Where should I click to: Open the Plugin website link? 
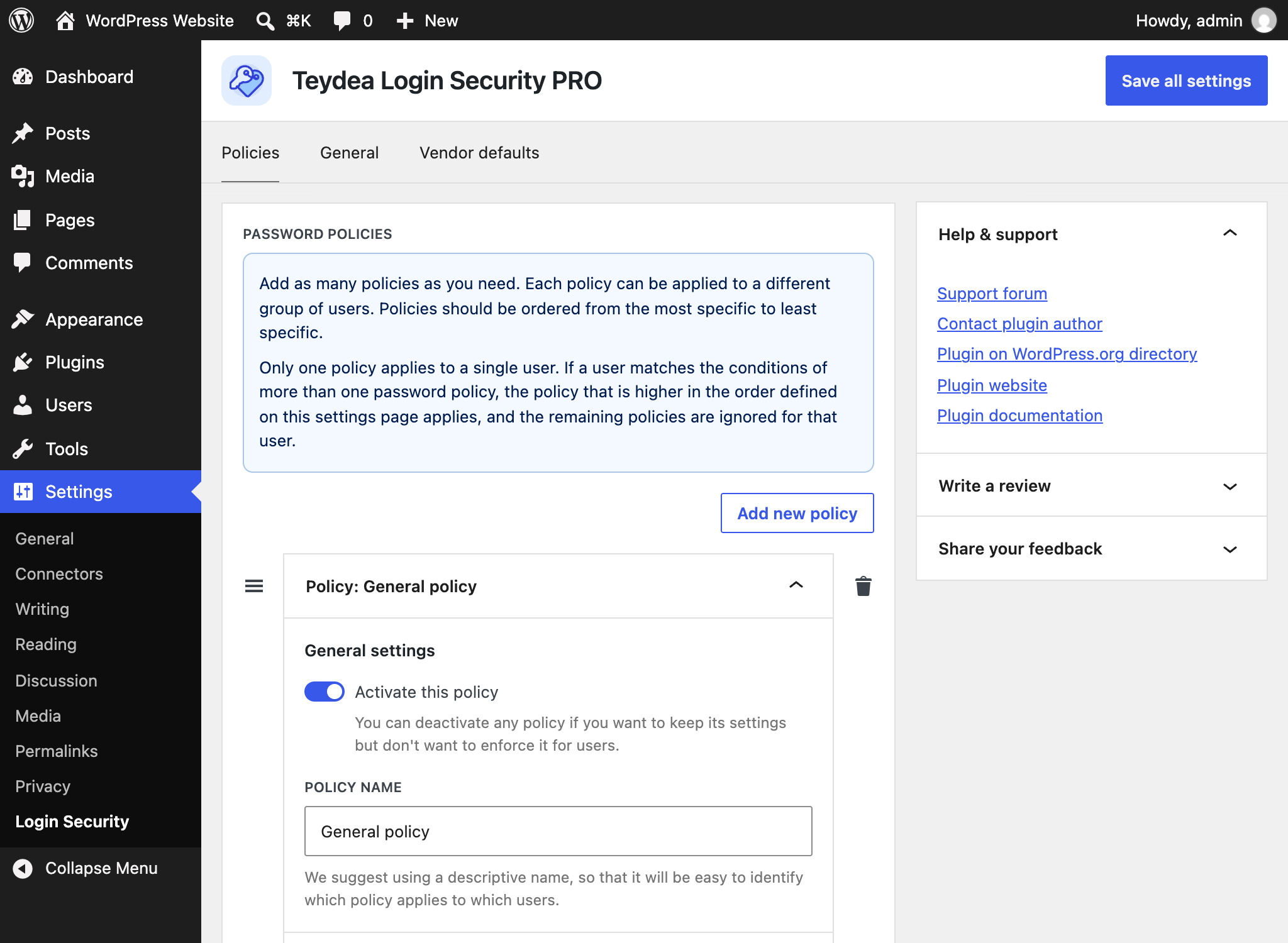(x=992, y=385)
